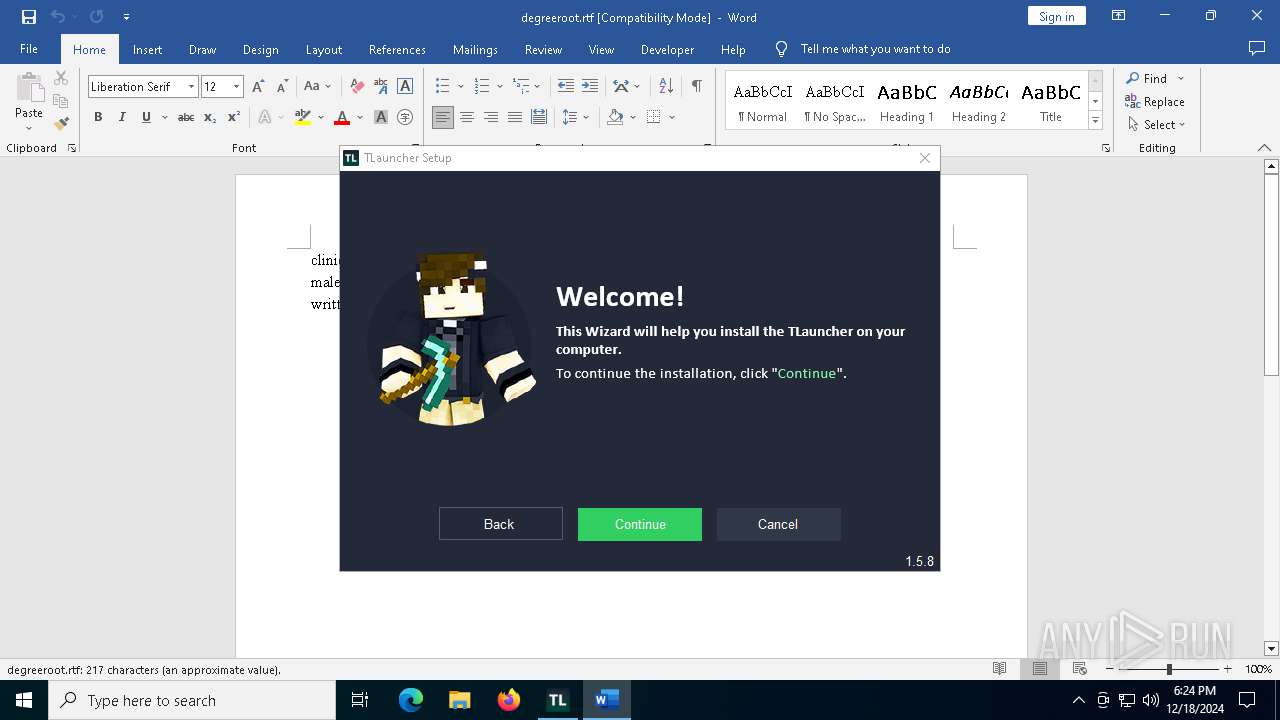Click the Numbering list icon
Viewport: 1280px width, 720px height.
[482, 86]
